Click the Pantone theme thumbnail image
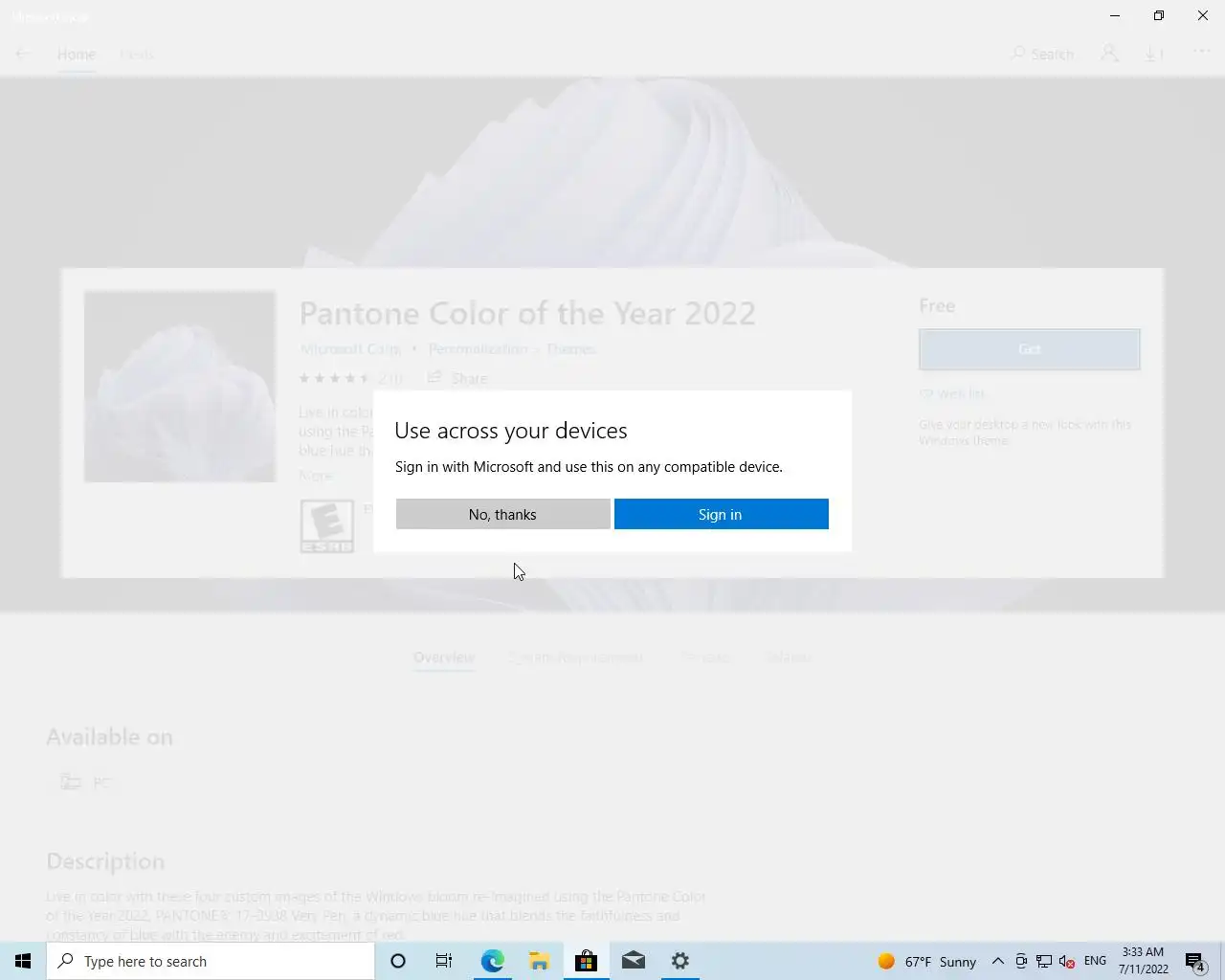The height and width of the screenshot is (980, 1225). click(x=180, y=387)
